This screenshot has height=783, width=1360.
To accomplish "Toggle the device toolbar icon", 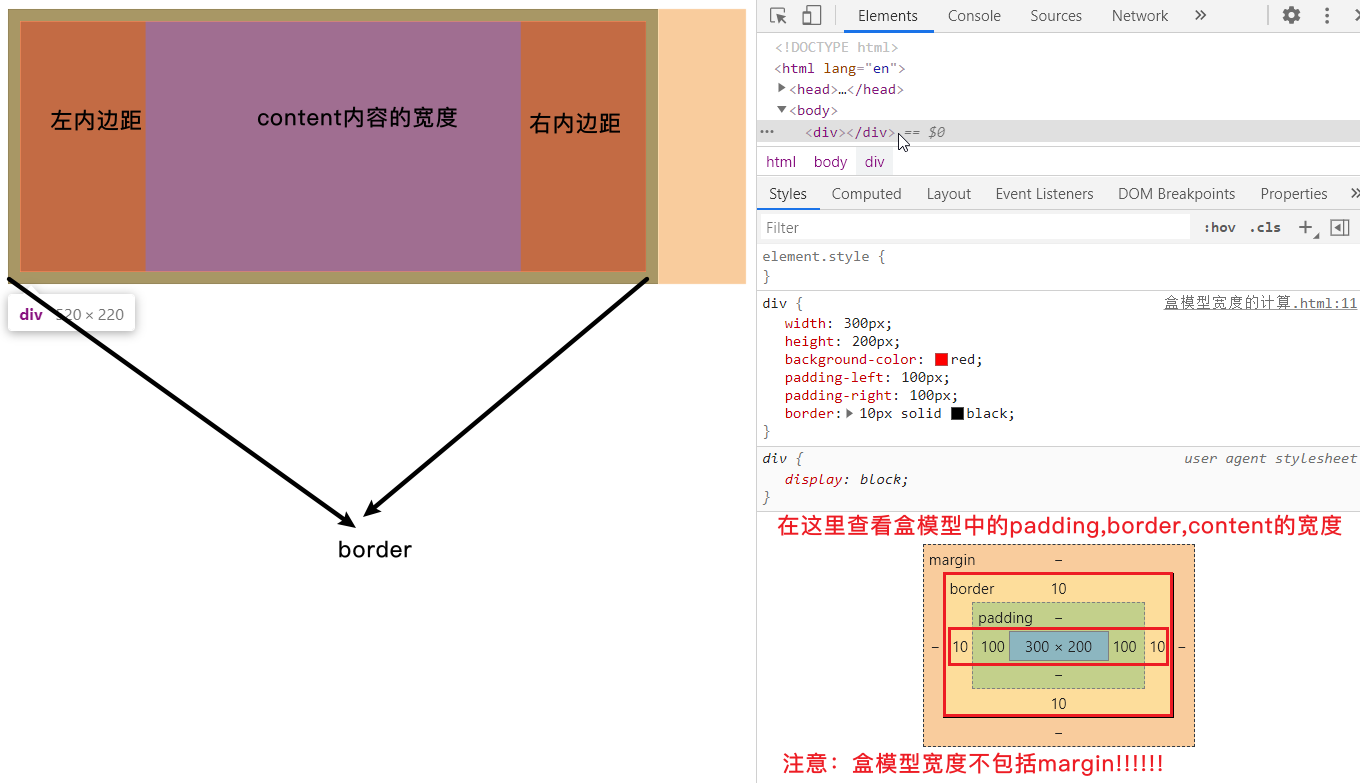I will tap(811, 16).
